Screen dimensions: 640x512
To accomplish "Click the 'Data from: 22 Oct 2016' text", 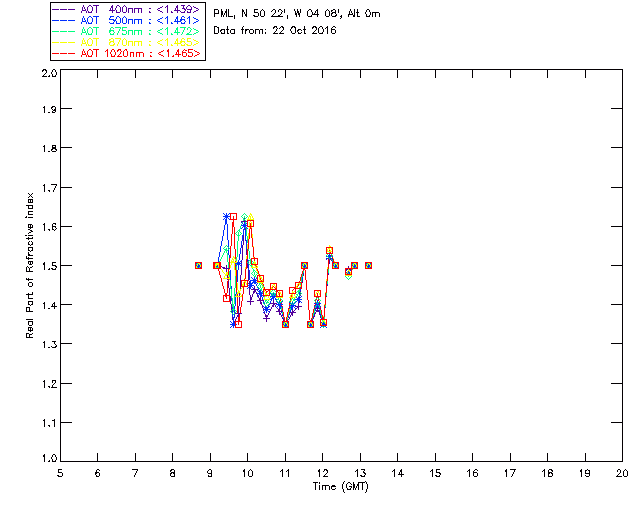I will click(x=275, y=30).
